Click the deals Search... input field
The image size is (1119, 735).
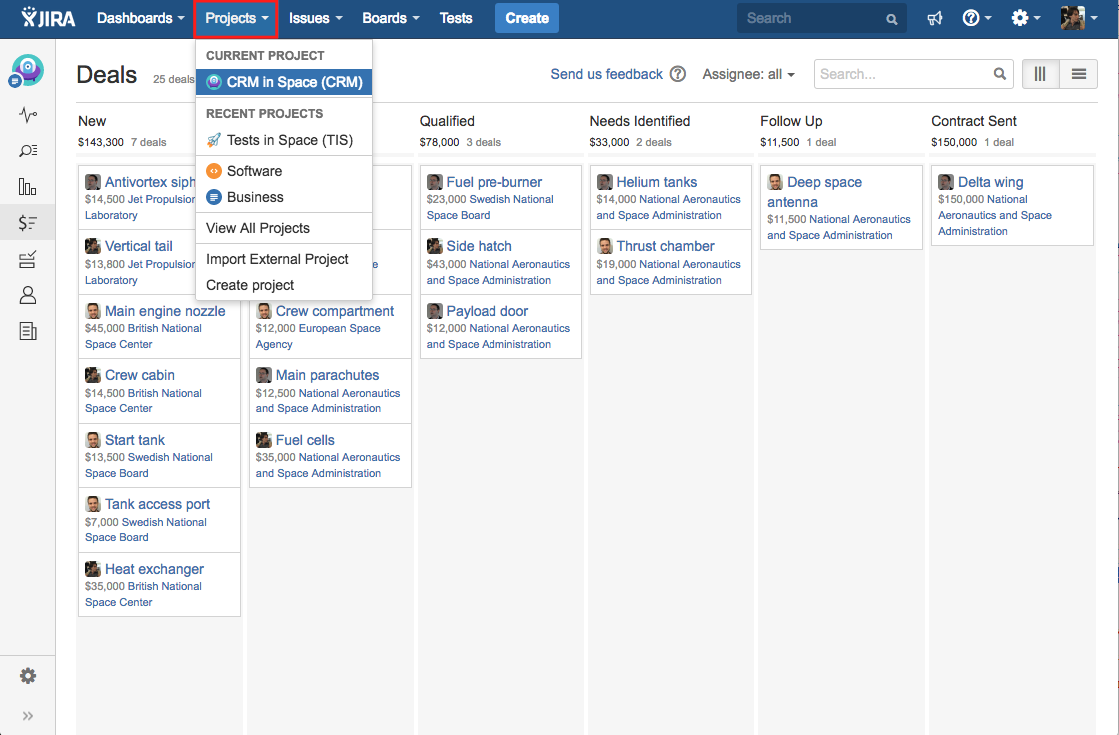pos(913,74)
